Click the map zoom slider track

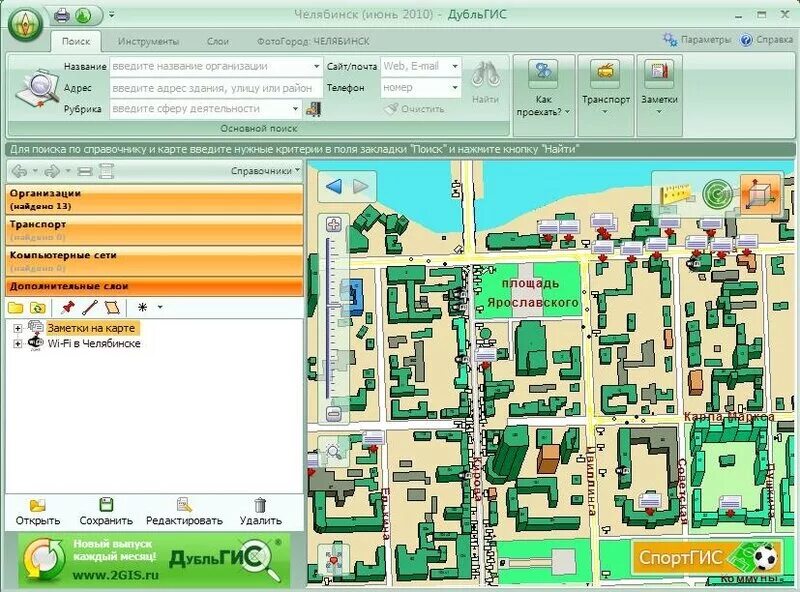[x=330, y=319]
